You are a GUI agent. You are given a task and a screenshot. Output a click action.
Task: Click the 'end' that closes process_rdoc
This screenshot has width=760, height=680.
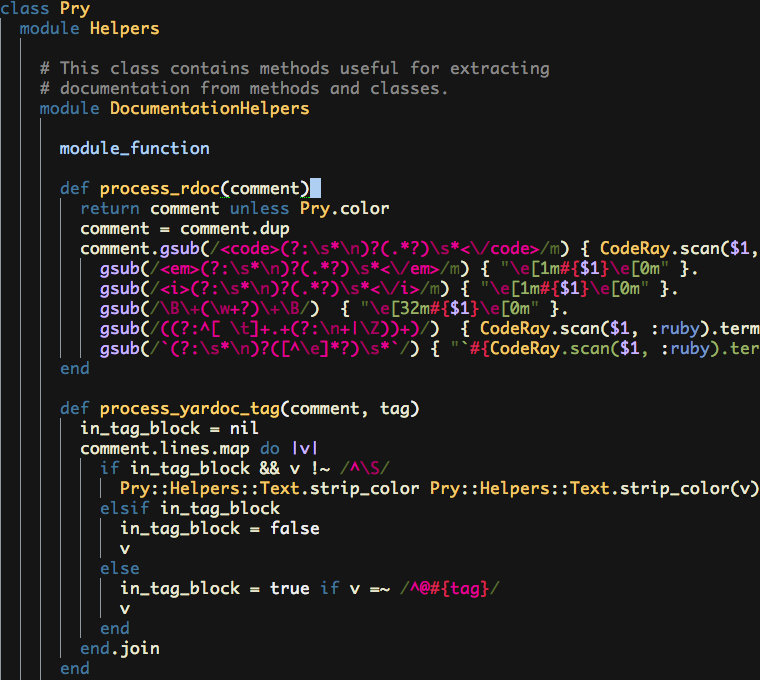(x=75, y=369)
